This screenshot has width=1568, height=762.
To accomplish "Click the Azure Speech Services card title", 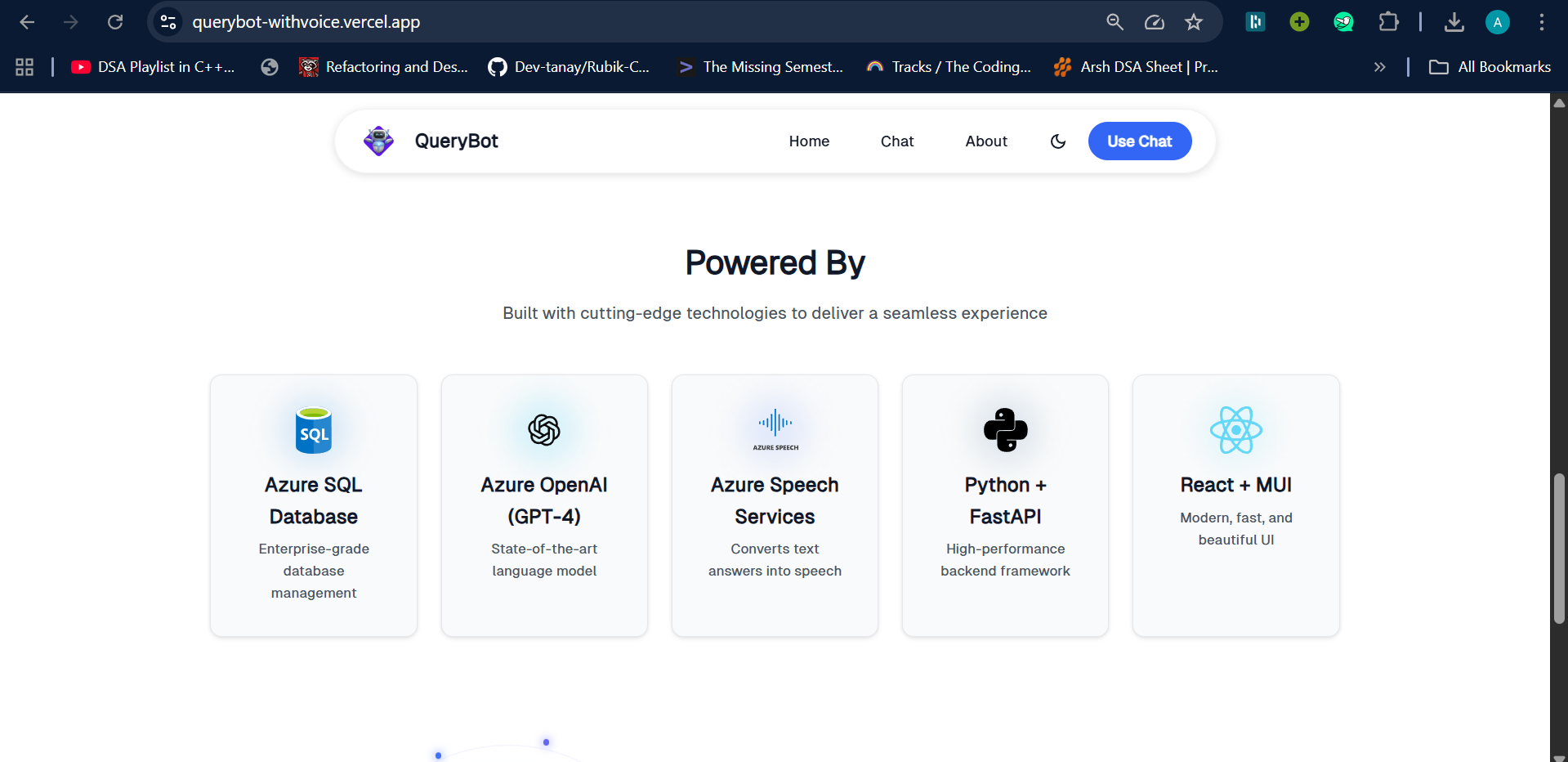I will [775, 500].
